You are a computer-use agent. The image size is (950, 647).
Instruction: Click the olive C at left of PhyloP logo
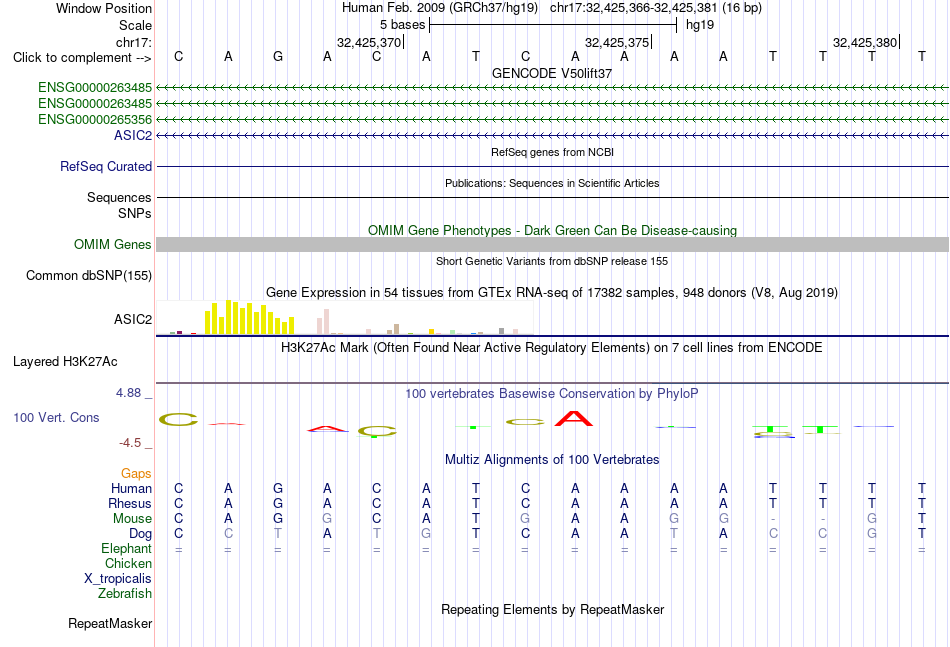178,419
